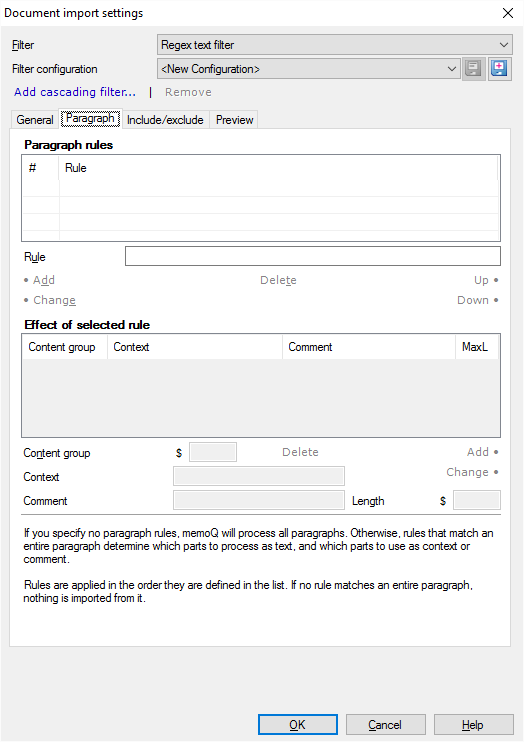Click the Remove link
The height and width of the screenshot is (742, 524).
pos(188,92)
